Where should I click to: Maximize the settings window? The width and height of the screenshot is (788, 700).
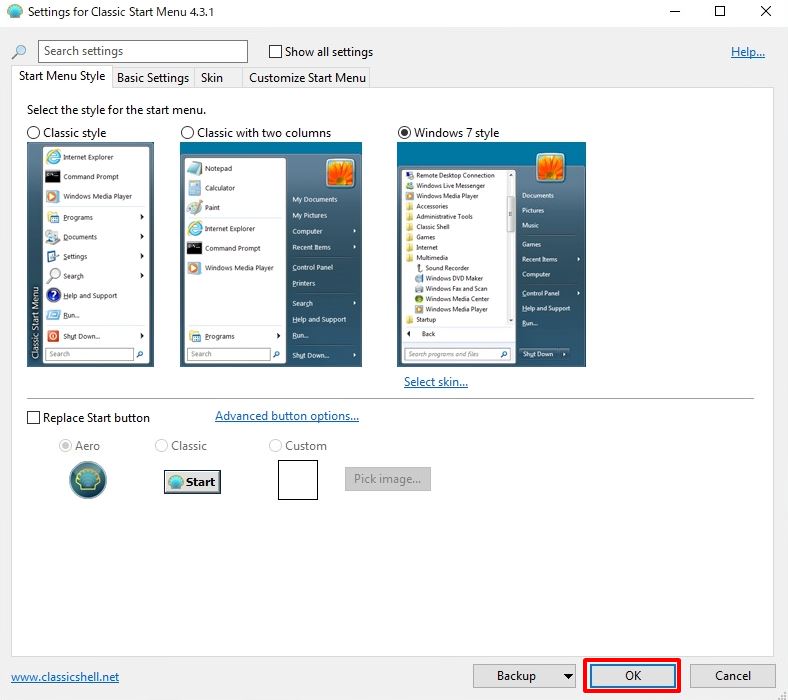click(x=720, y=11)
